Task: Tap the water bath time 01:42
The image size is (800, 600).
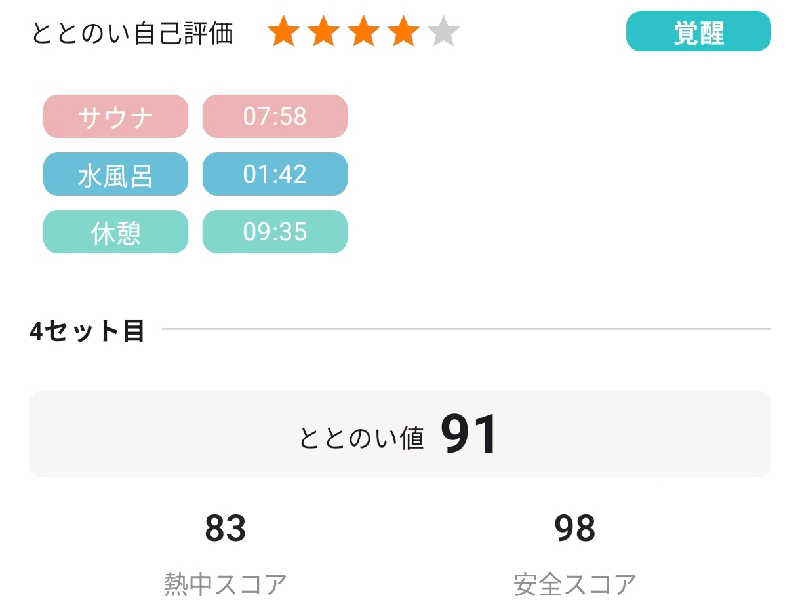Action: coord(275,174)
